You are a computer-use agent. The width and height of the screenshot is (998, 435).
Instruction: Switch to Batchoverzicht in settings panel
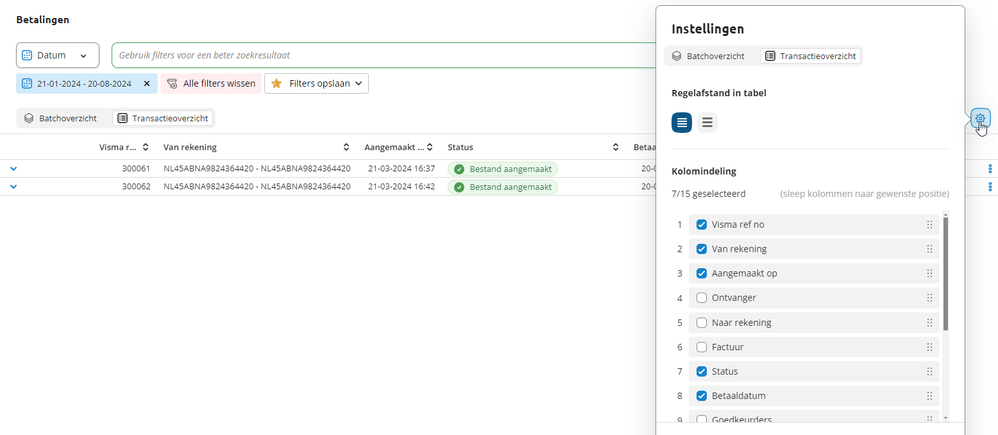point(708,56)
